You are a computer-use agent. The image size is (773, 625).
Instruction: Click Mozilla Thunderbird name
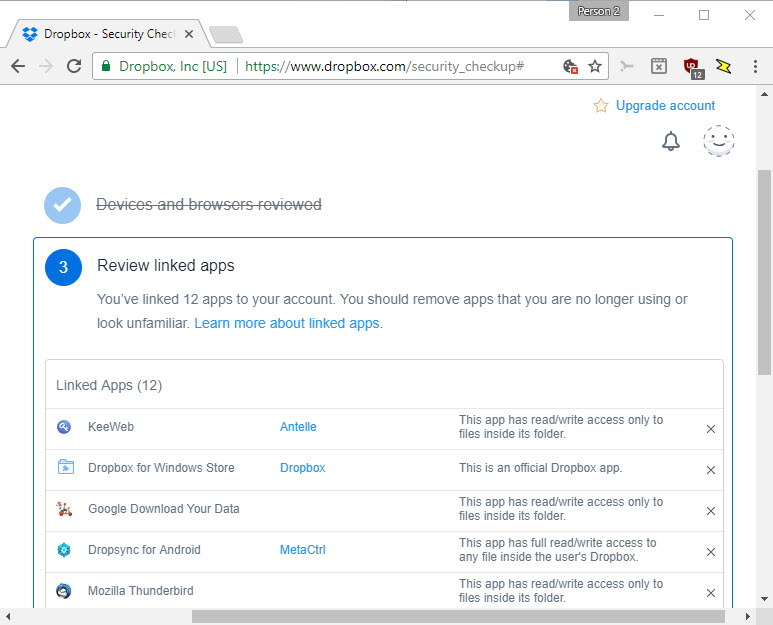141,590
